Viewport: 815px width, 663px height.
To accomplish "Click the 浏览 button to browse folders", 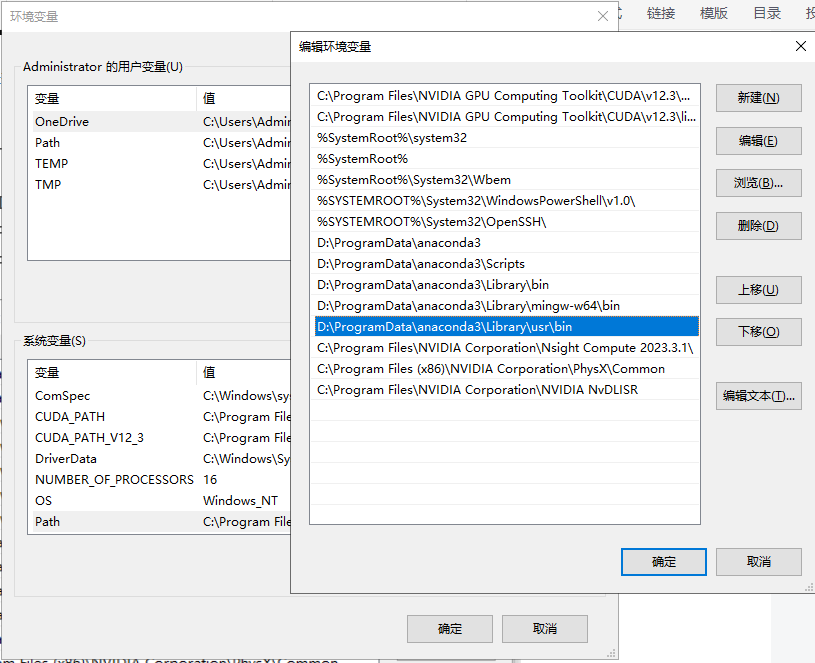I will [x=757, y=183].
